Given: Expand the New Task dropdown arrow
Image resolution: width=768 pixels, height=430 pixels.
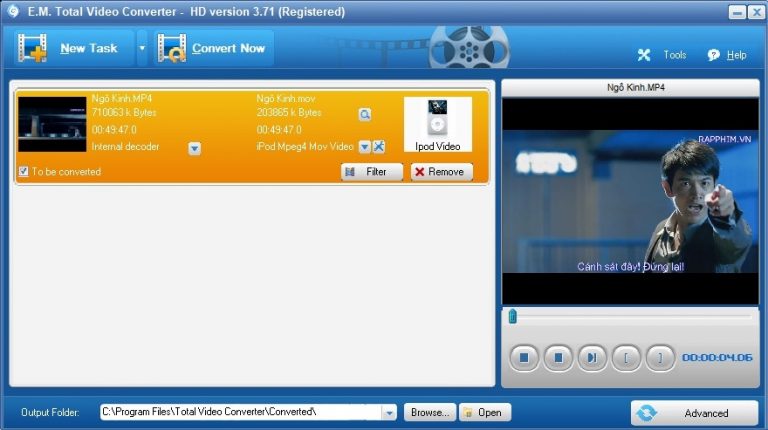Looking at the screenshot, I should (x=142, y=48).
